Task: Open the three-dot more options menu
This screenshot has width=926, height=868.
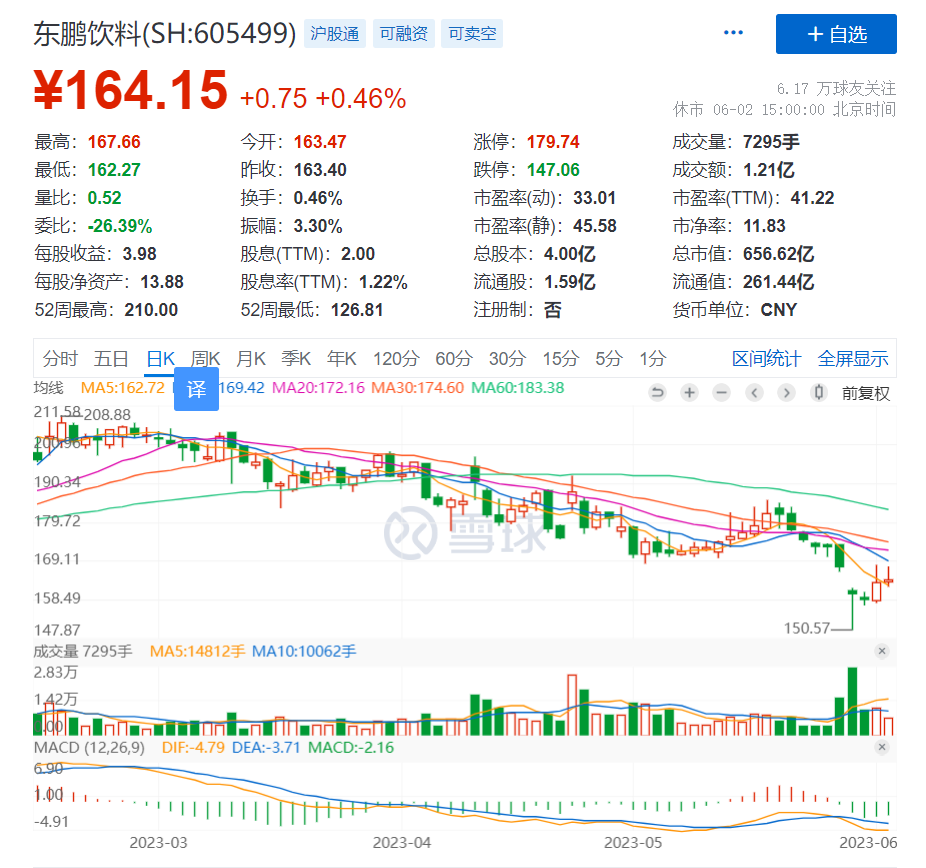Action: tap(733, 32)
